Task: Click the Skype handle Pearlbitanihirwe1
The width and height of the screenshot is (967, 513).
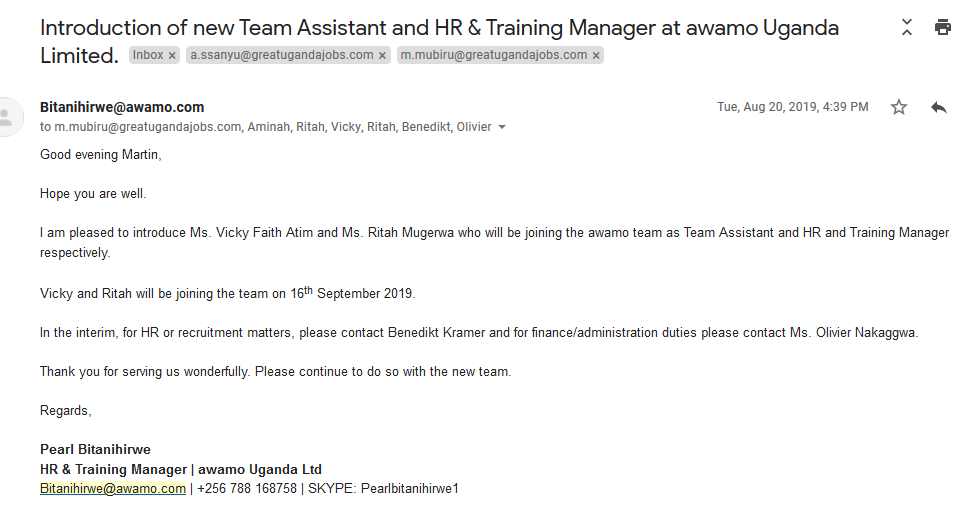Action: (410, 488)
